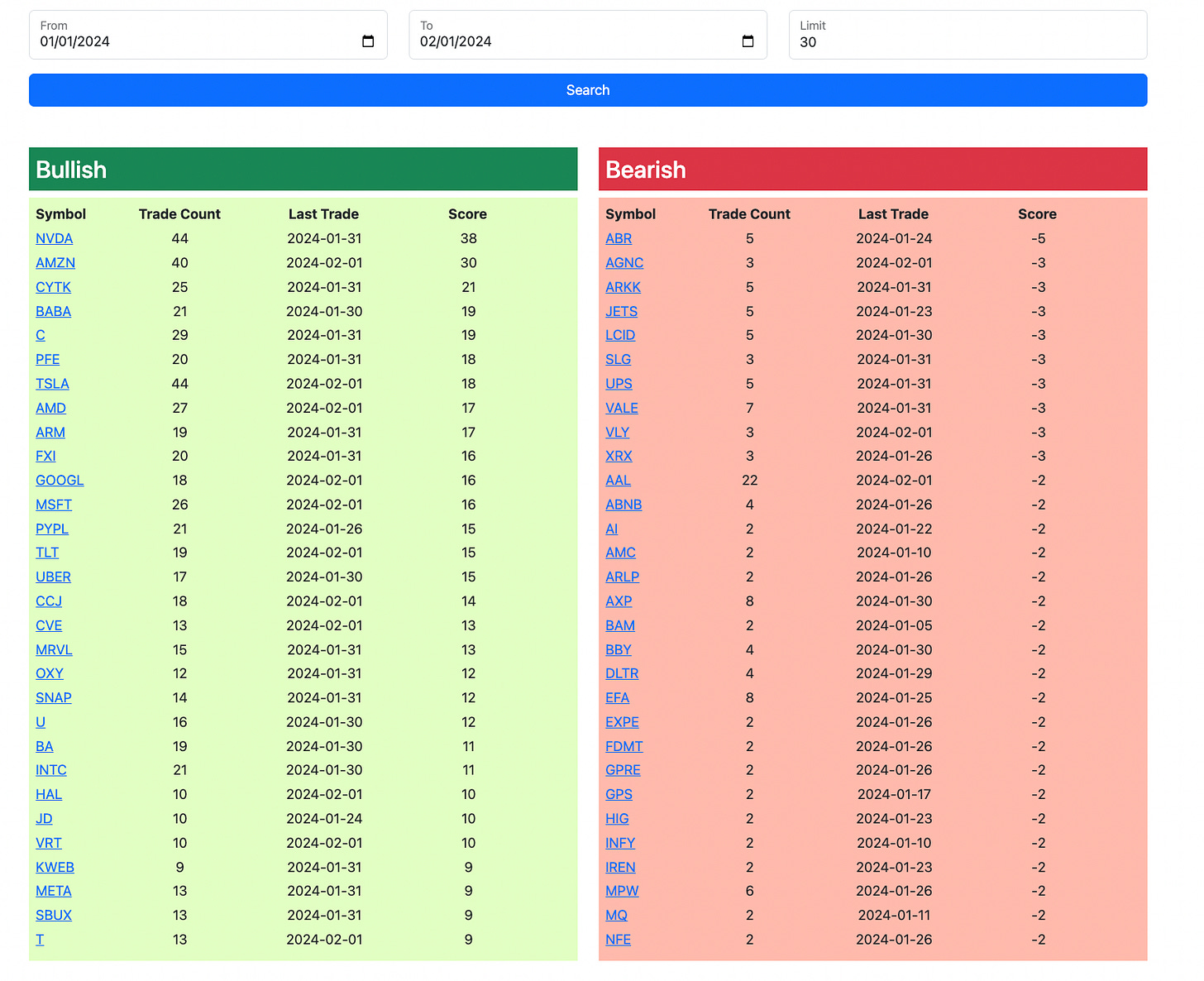This screenshot has width=1204, height=981.
Task: Open the EXPE symbol link
Action: 622,722
